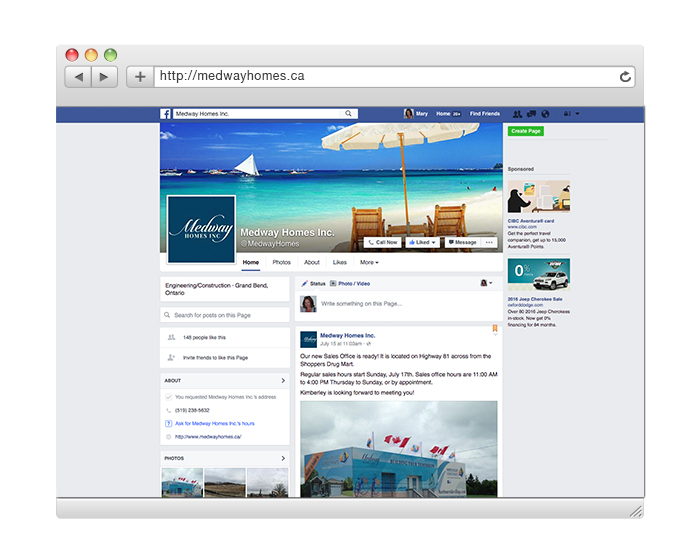The height and width of the screenshot is (550, 700).
Task: Click the Call Now button
Action: (383, 242)
